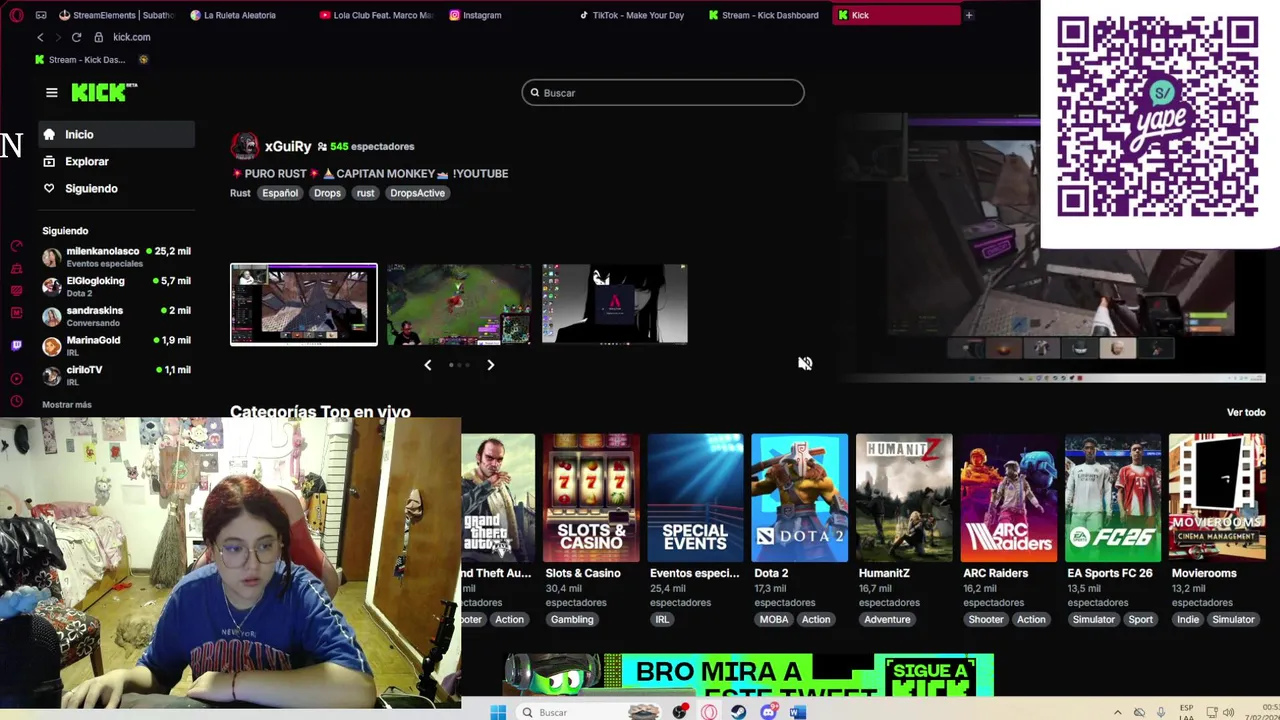Click the Windows taskbar Buscar box

[x=590, y=712]
